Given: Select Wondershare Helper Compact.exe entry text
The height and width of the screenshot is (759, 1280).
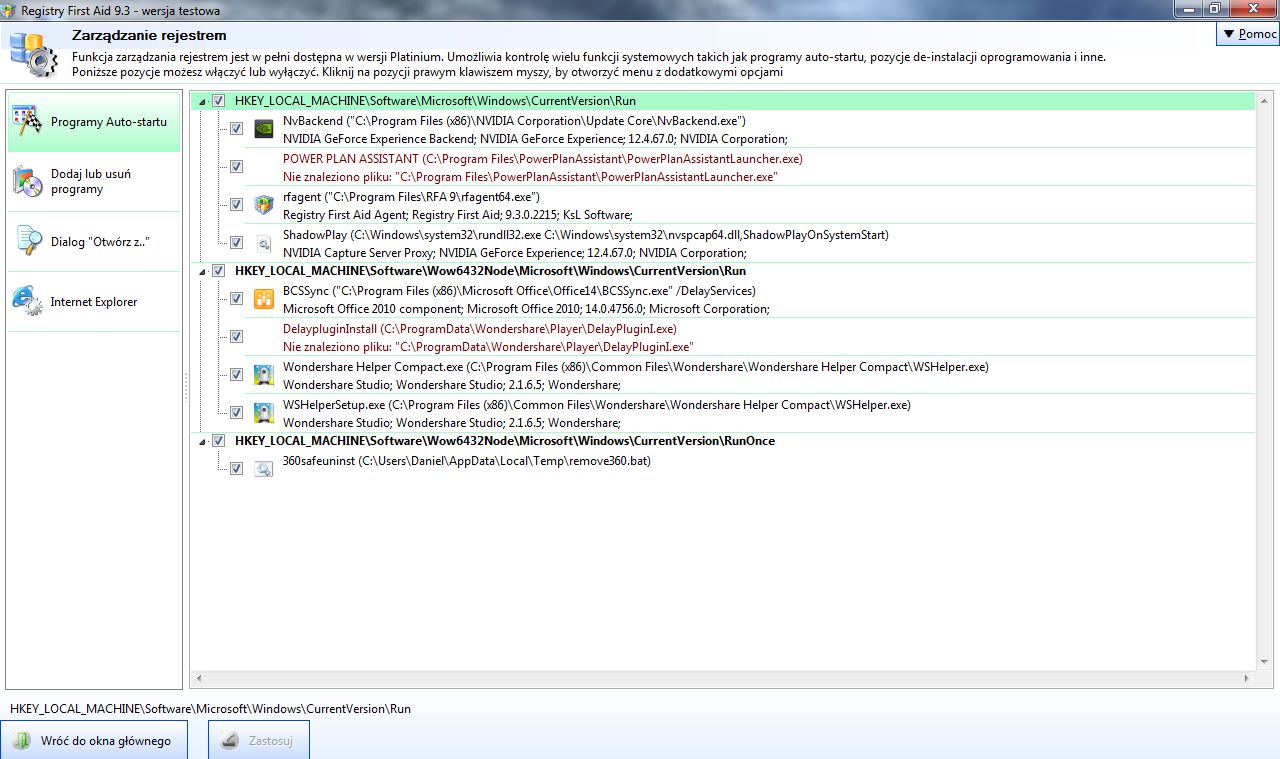Looking at the screenshot, I should click(x=635, y=367).
